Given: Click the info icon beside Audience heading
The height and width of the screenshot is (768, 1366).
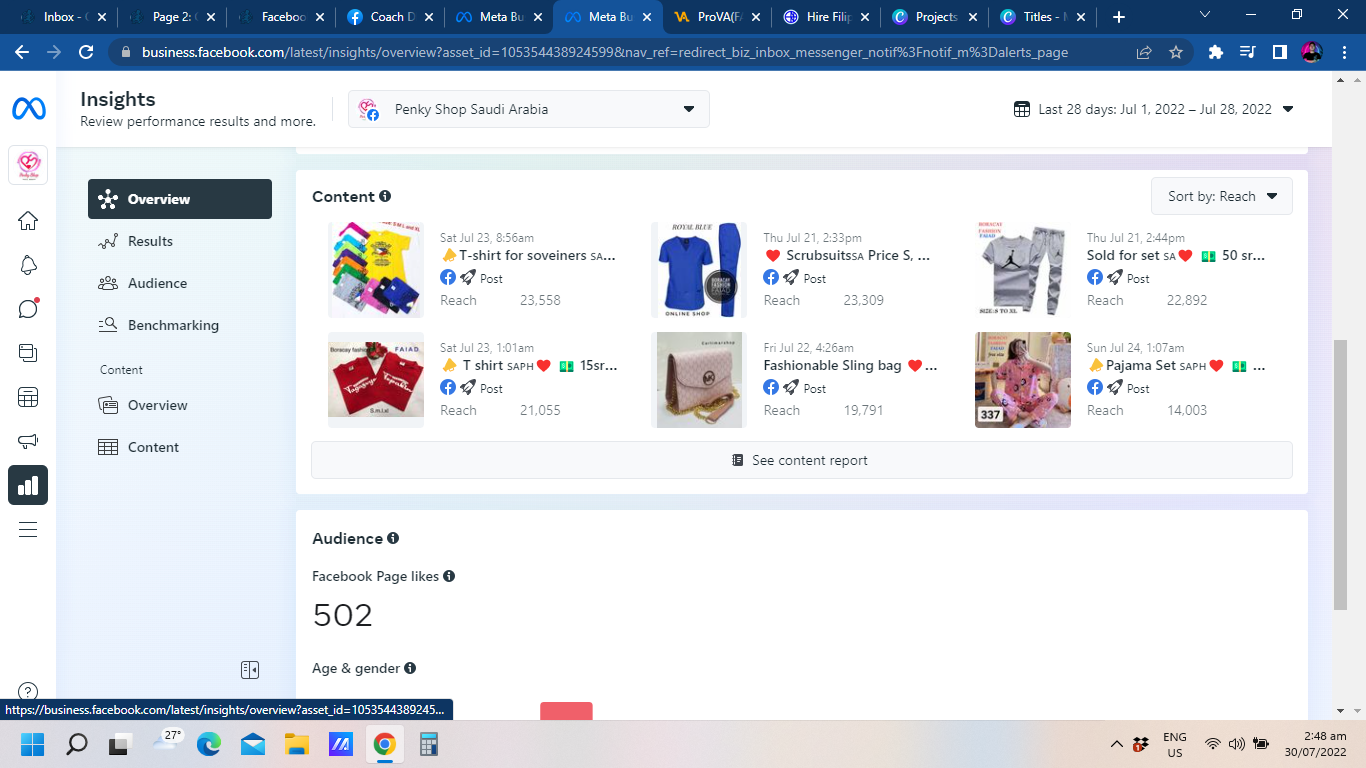Looking at the screenshot, I should point(393,539).
